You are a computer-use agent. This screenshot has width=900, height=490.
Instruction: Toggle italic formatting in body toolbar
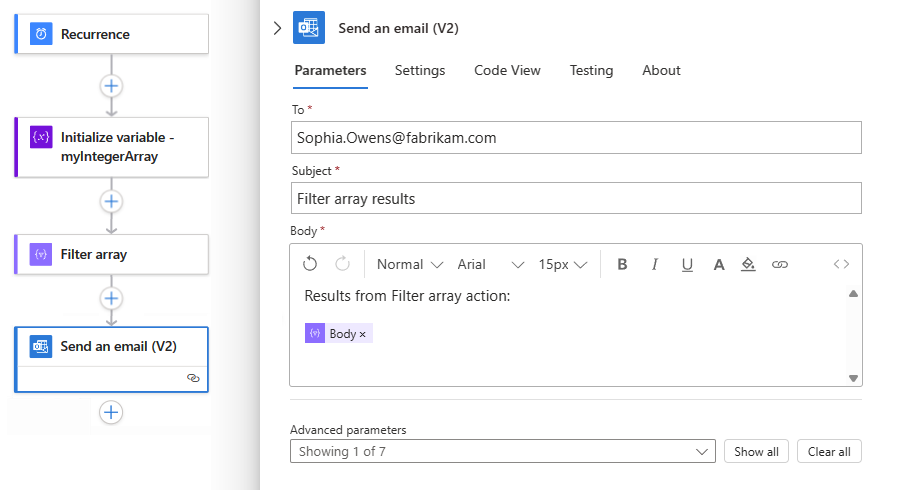pyautogui.click(x=655, y=264)
